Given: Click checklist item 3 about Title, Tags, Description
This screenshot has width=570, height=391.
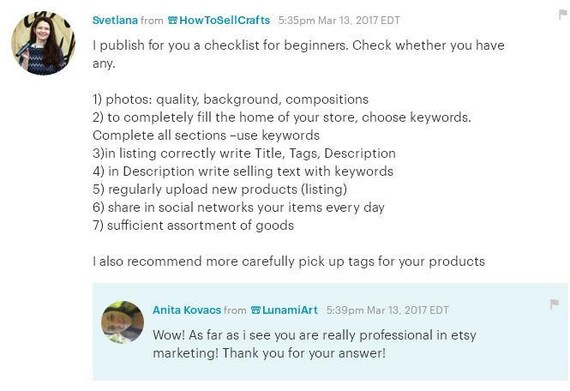Looking at the screenshot, I should pyautogui.click(x=244, y=153).
